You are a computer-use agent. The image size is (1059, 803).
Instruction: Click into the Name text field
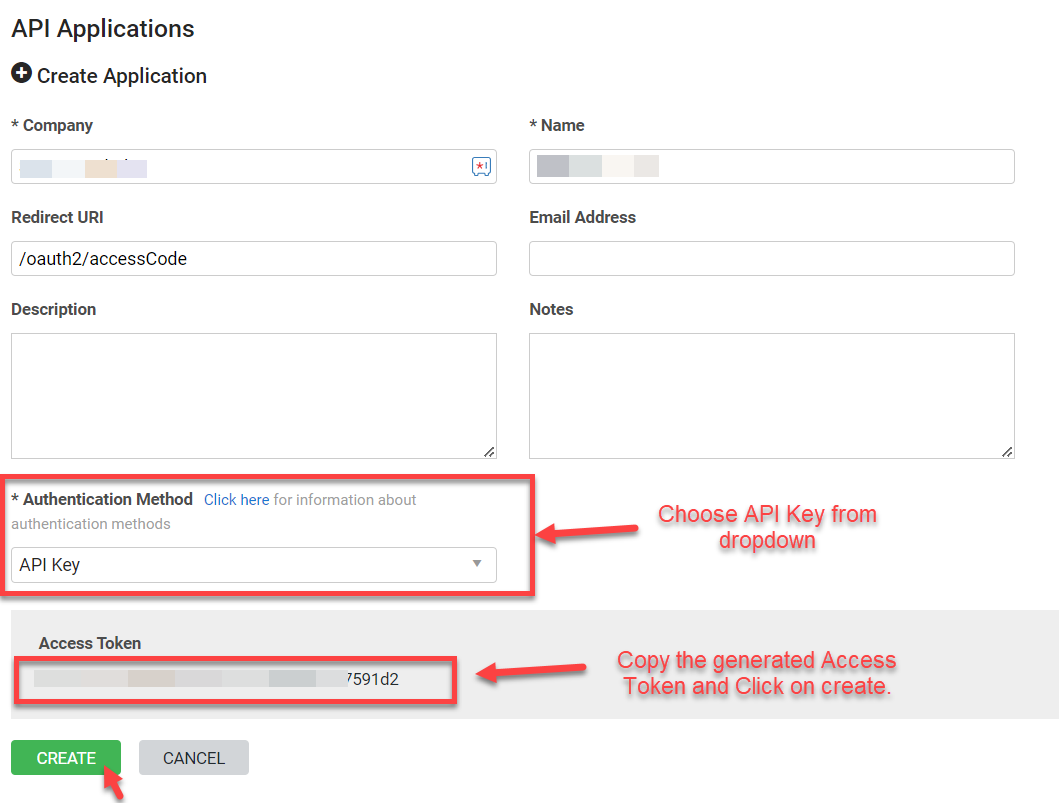click(x=771, y=167)
